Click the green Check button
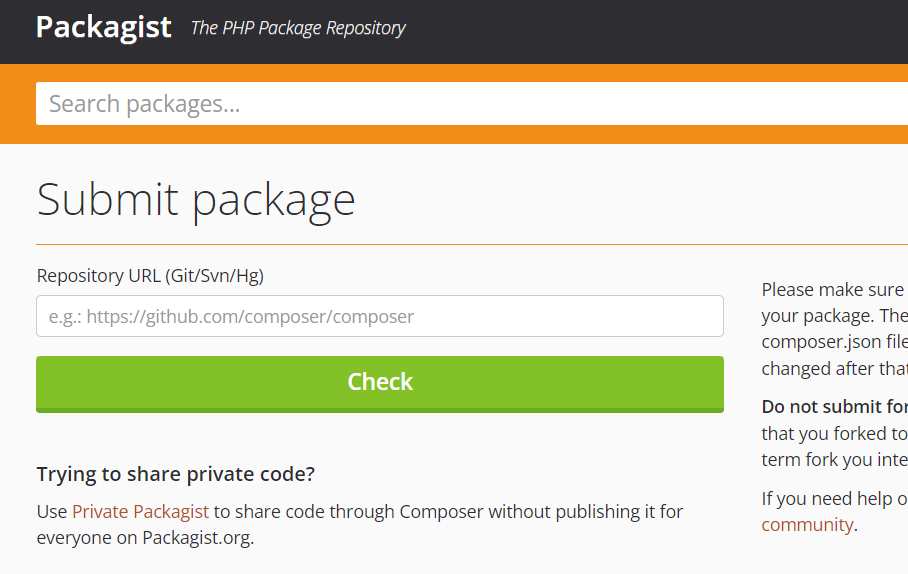This screenshot has height=574, width=908. pyautogui.click(x=380, y=384)
